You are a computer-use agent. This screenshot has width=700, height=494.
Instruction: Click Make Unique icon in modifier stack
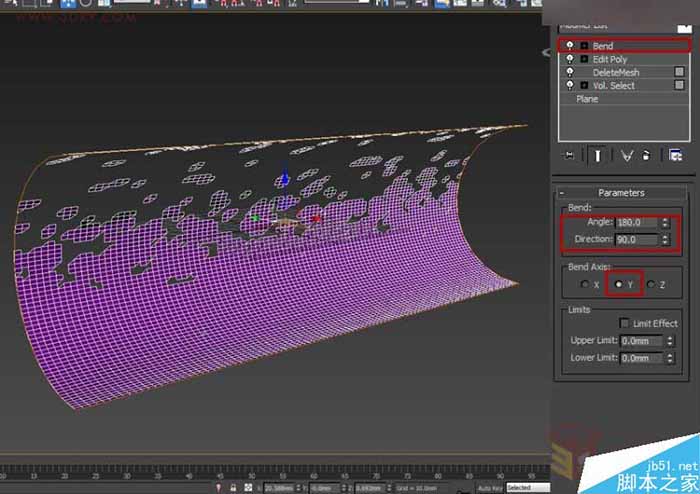click(x=628, y=155)
